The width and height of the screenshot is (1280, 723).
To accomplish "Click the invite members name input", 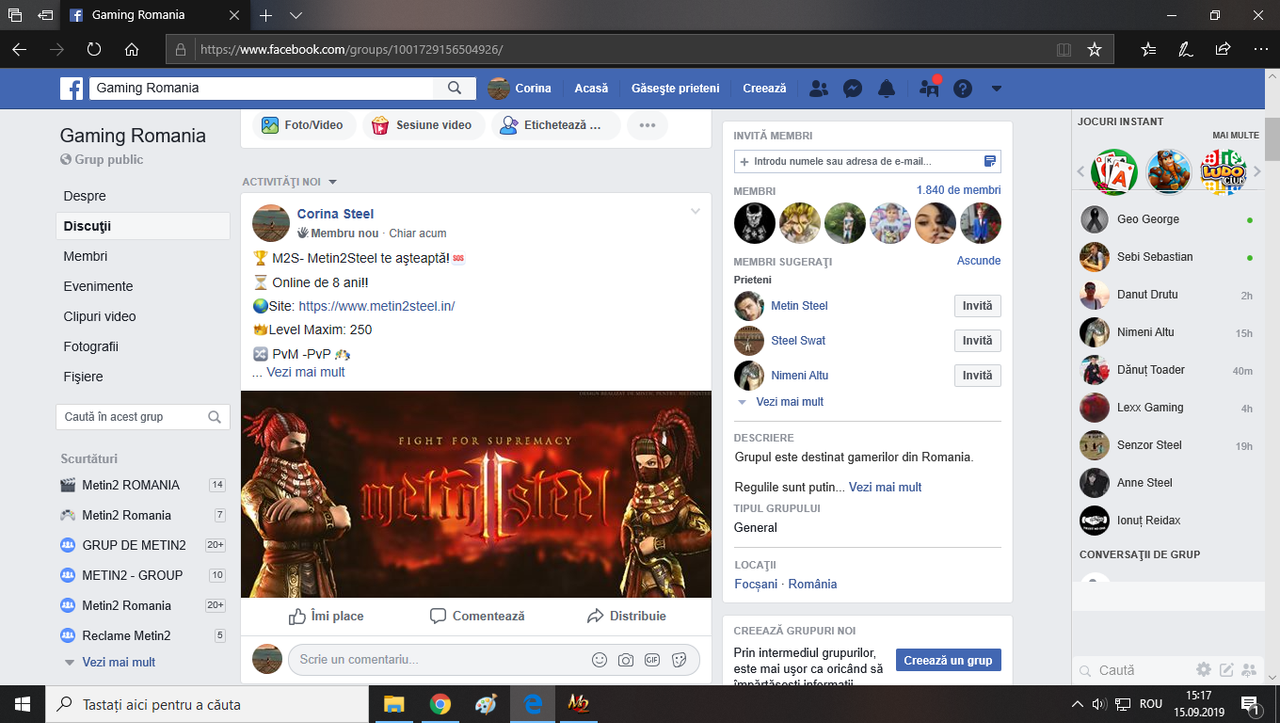I will tap(867, 161).
